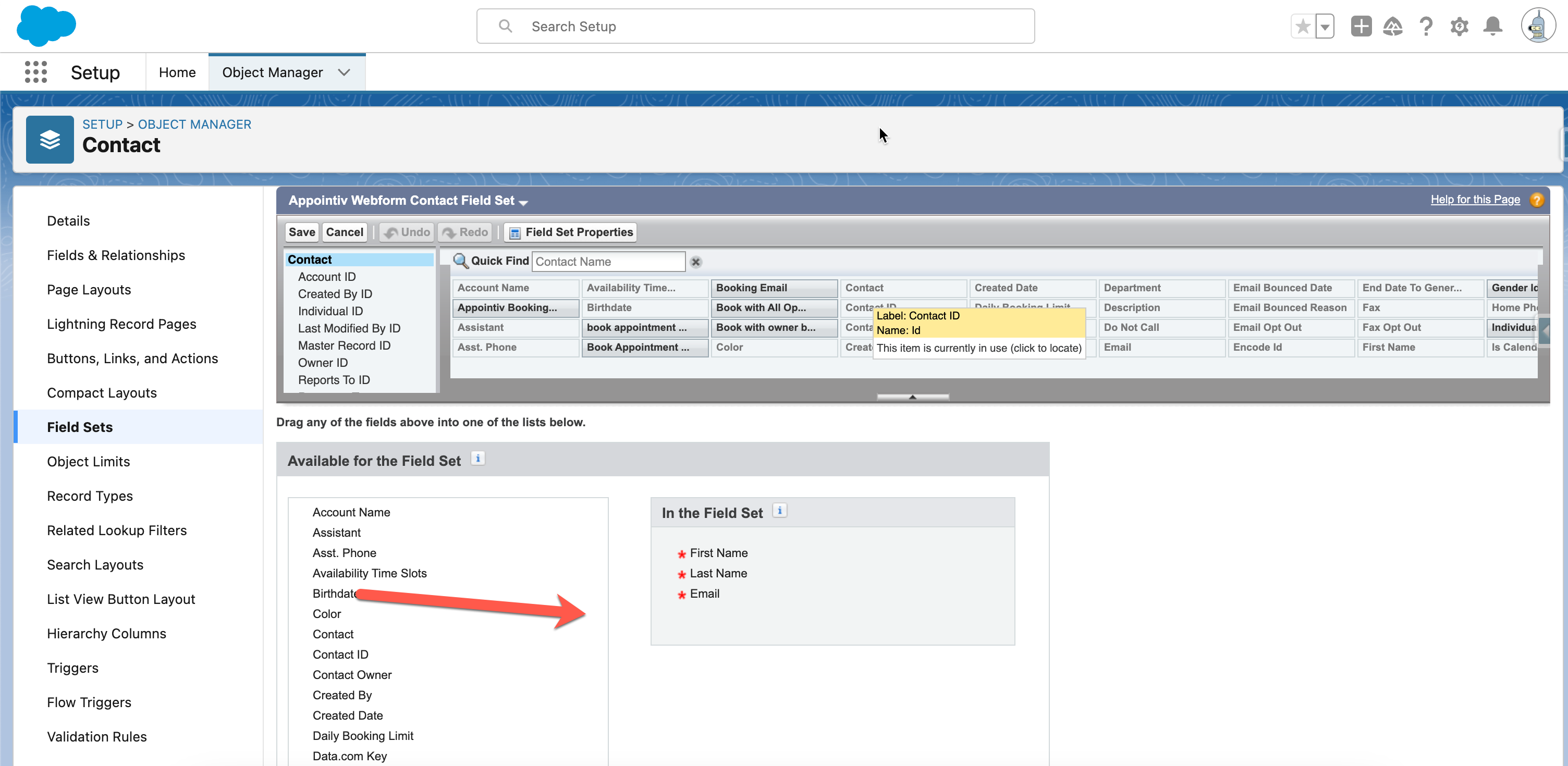Click the favorites star icon
The height and width of the screenshot is (766, 1568).
1303,26
